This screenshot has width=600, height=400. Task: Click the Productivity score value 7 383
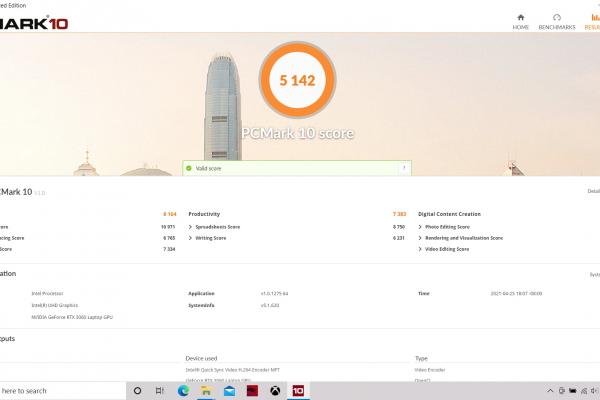tap(399, 214)
